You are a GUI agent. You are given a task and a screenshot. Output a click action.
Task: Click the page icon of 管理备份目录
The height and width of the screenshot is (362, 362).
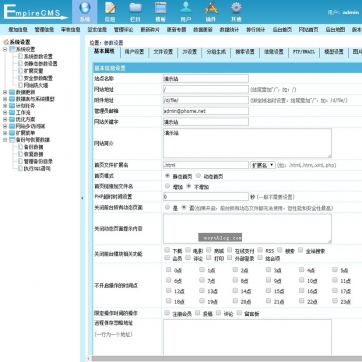coord(20,161)
